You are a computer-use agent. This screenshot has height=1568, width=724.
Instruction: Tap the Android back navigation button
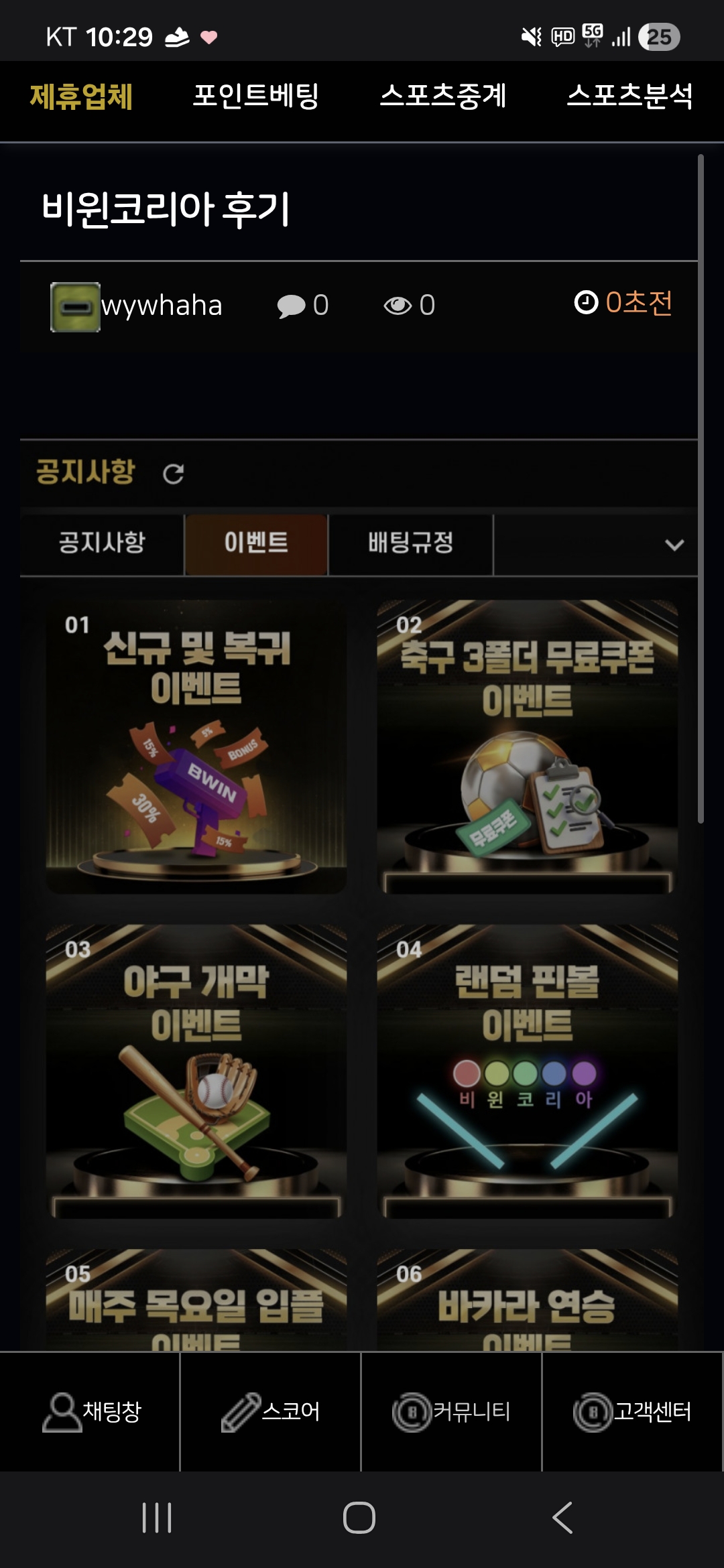(x=562, y=1518)
